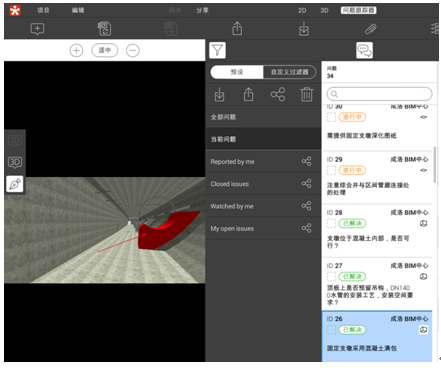
Task: Share the My open issues filter
Action: click(x=306, y=228)
